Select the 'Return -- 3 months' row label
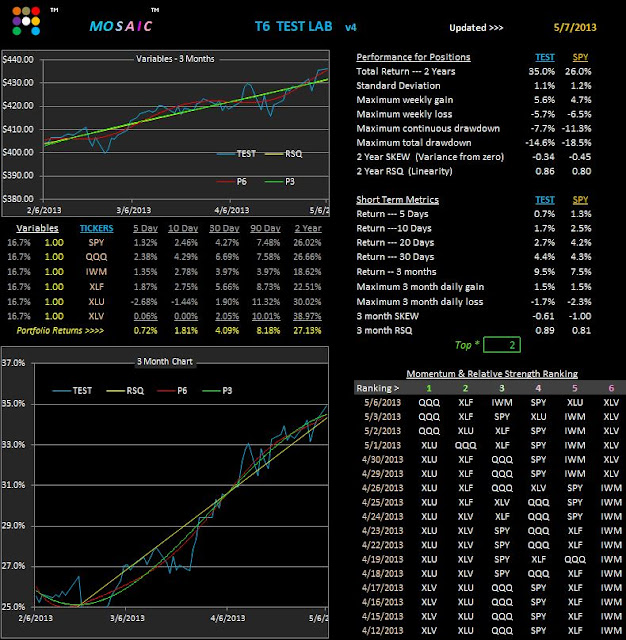 [x=396, y=271]
